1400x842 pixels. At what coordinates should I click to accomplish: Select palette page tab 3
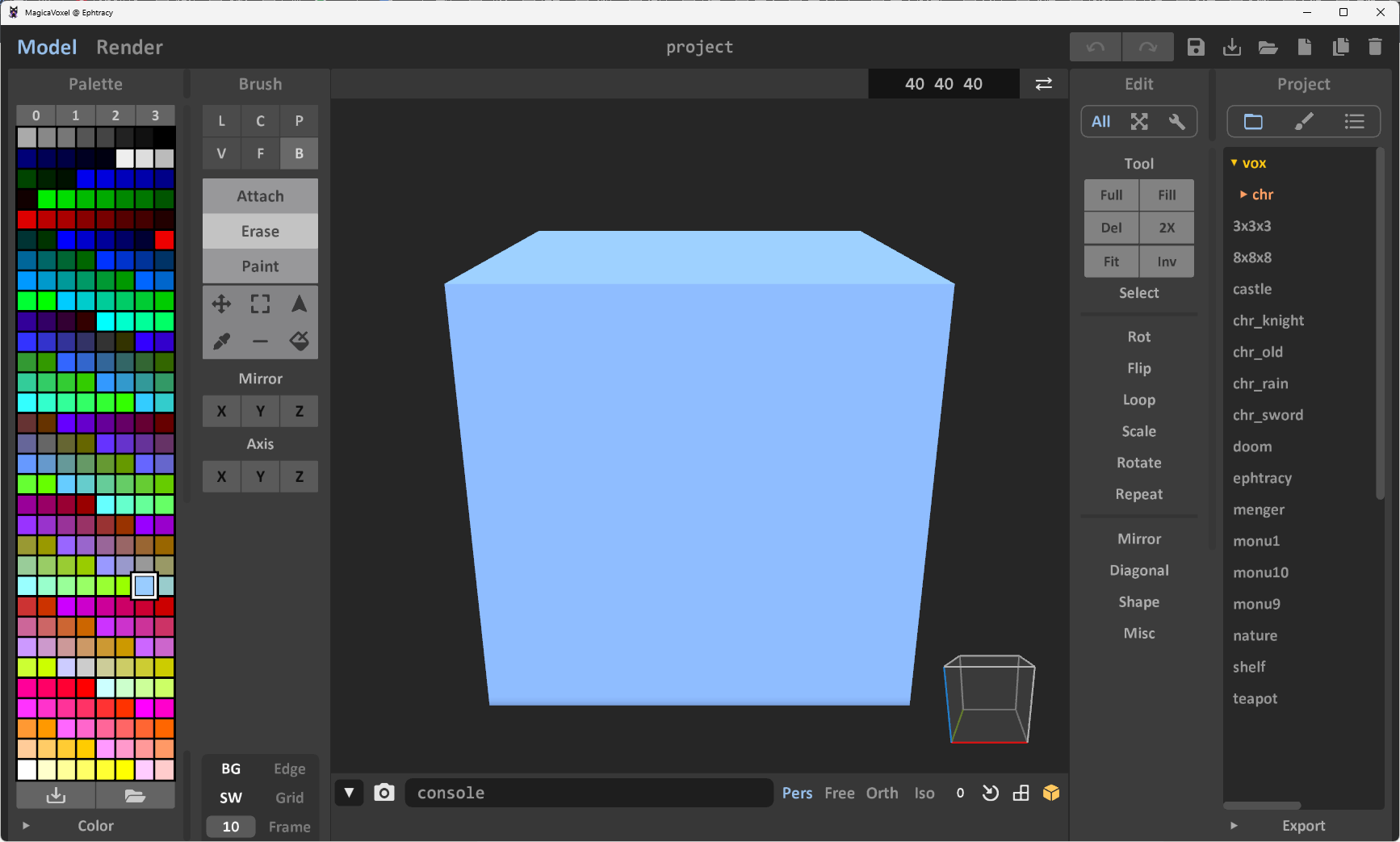pos(155,115)
